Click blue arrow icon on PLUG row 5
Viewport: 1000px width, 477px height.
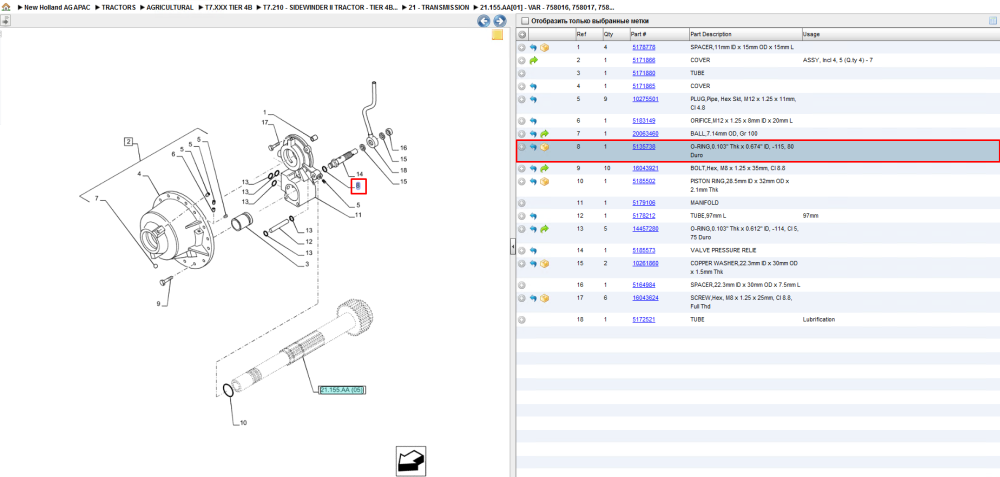click(533, 99)
